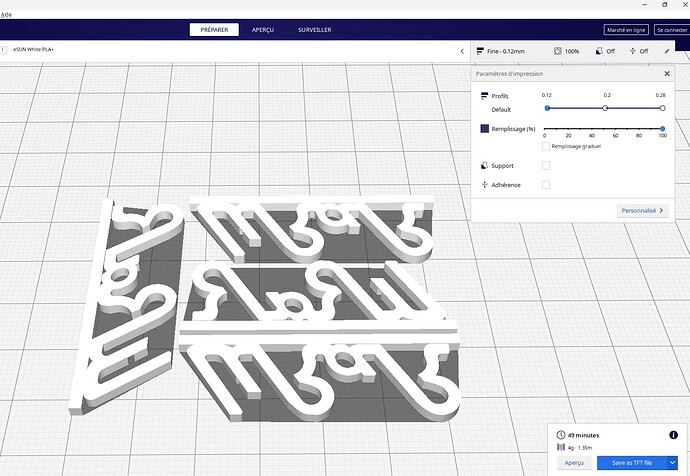Click the Aperçu button at the bottom
Image resolution: width=690 pixels, height=476 pixels.
click(x=574, y=463)
